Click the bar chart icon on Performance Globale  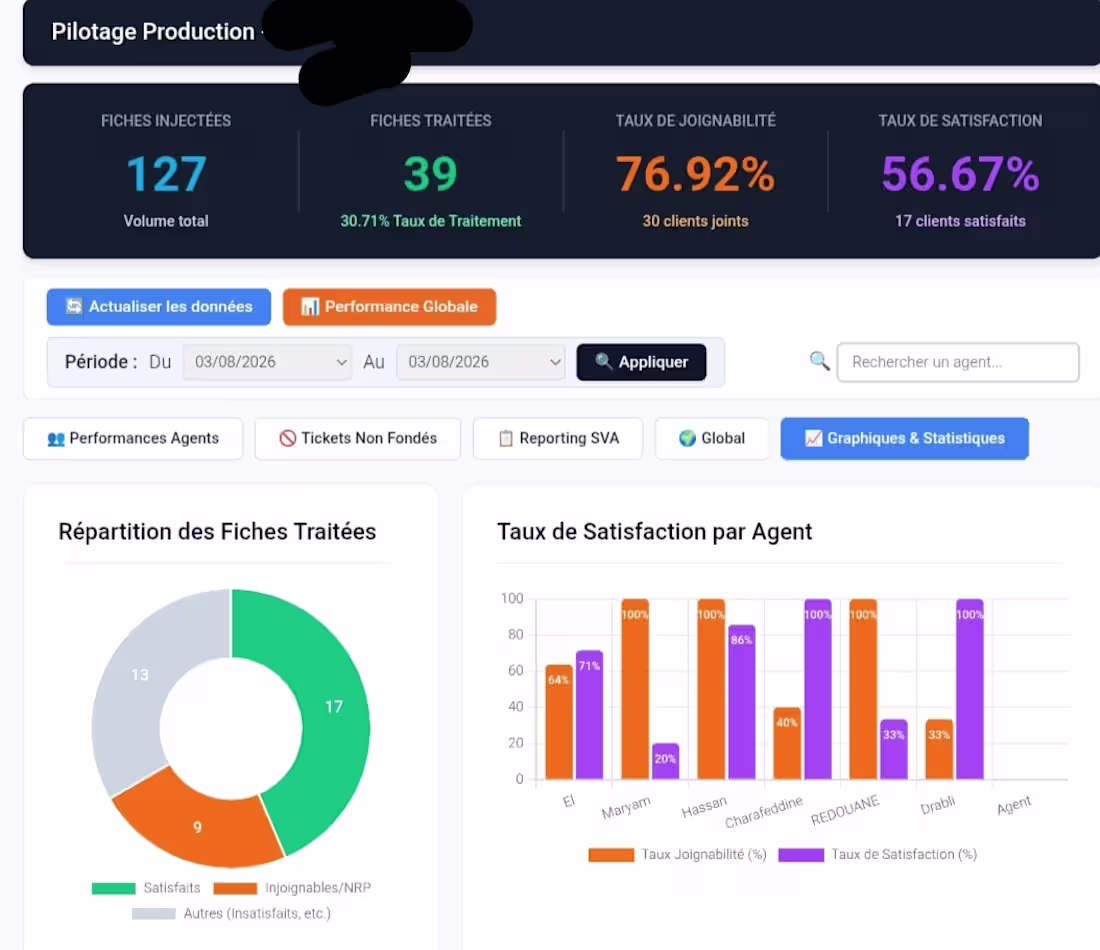[x=309, y=307]
